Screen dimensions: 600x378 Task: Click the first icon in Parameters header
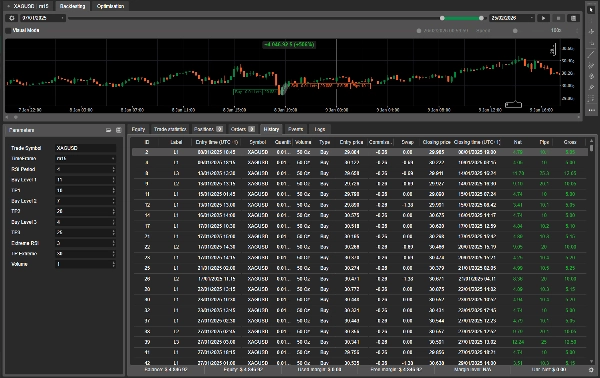[x=108, y=130]
